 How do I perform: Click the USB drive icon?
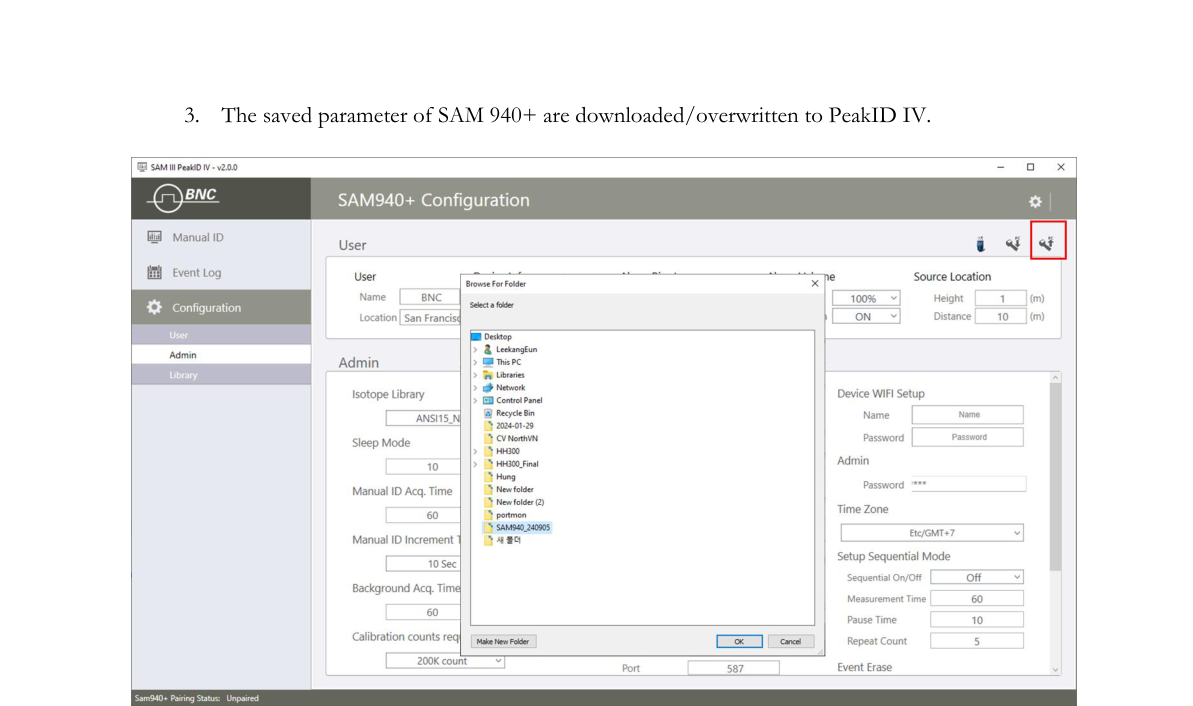point(980,243)
